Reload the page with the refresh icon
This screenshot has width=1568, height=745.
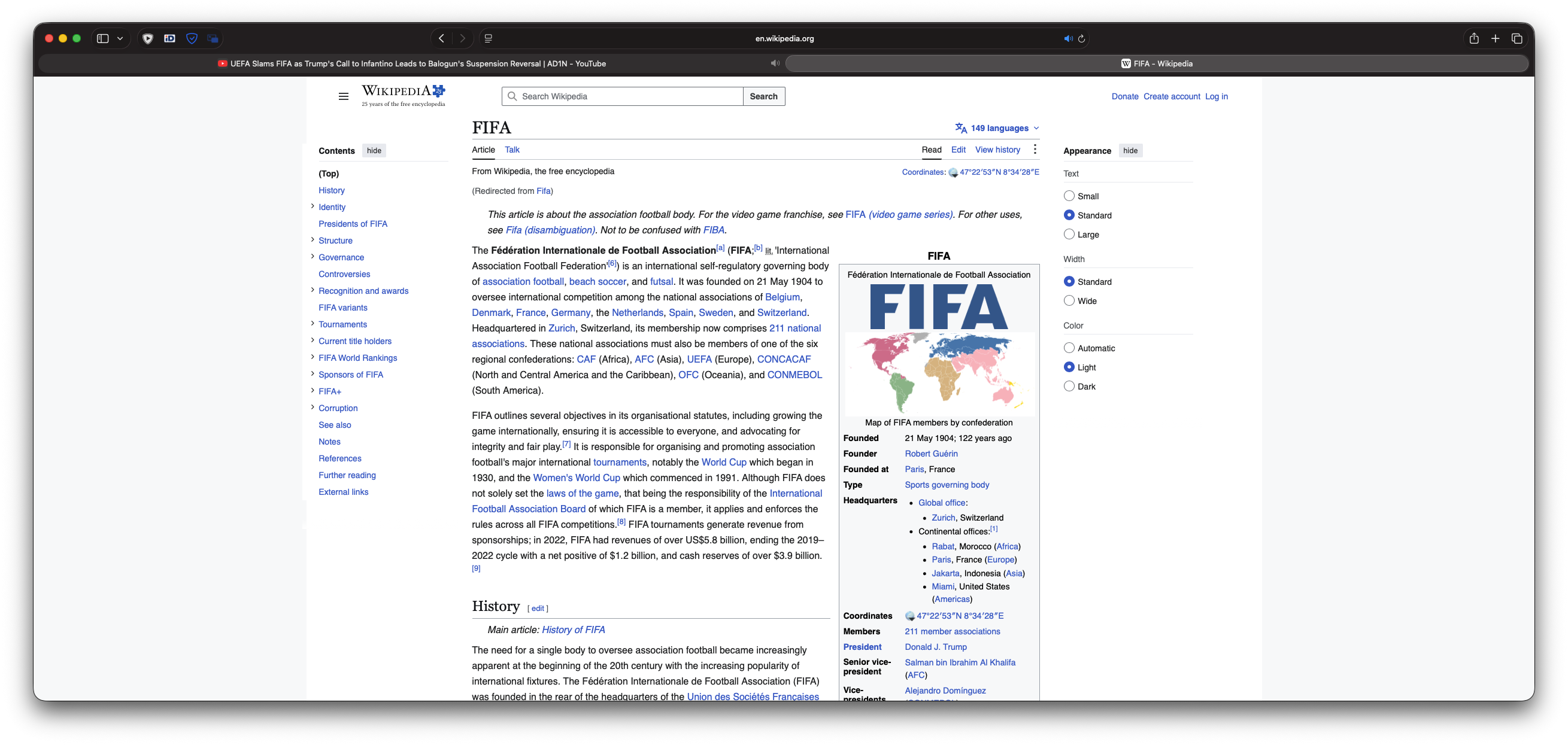tap(1082, 38)
